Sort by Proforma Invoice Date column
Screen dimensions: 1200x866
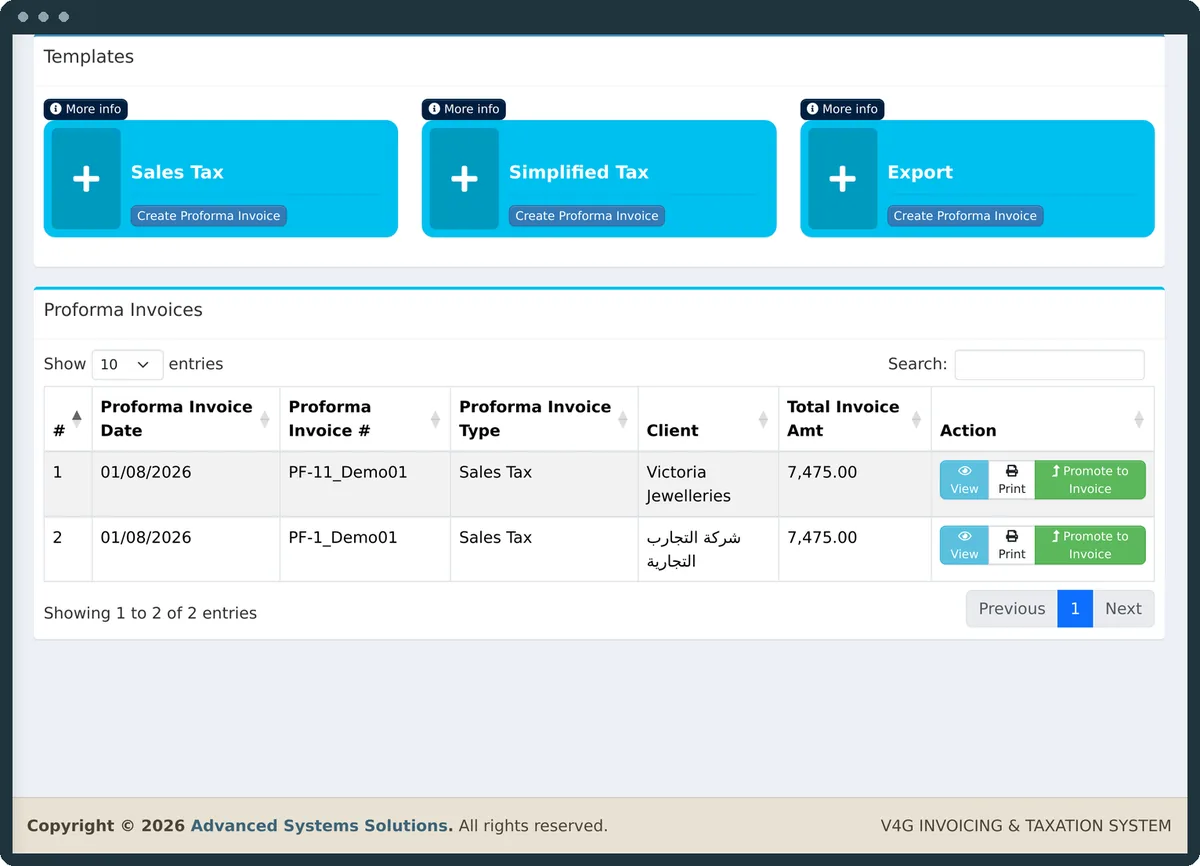186,419
